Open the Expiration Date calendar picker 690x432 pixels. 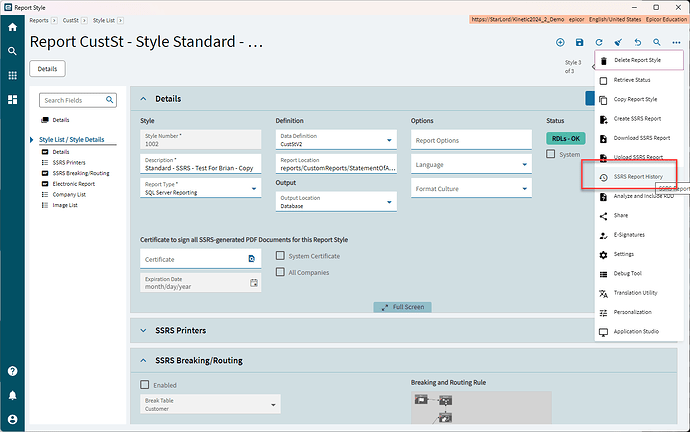tap(254, 283)
